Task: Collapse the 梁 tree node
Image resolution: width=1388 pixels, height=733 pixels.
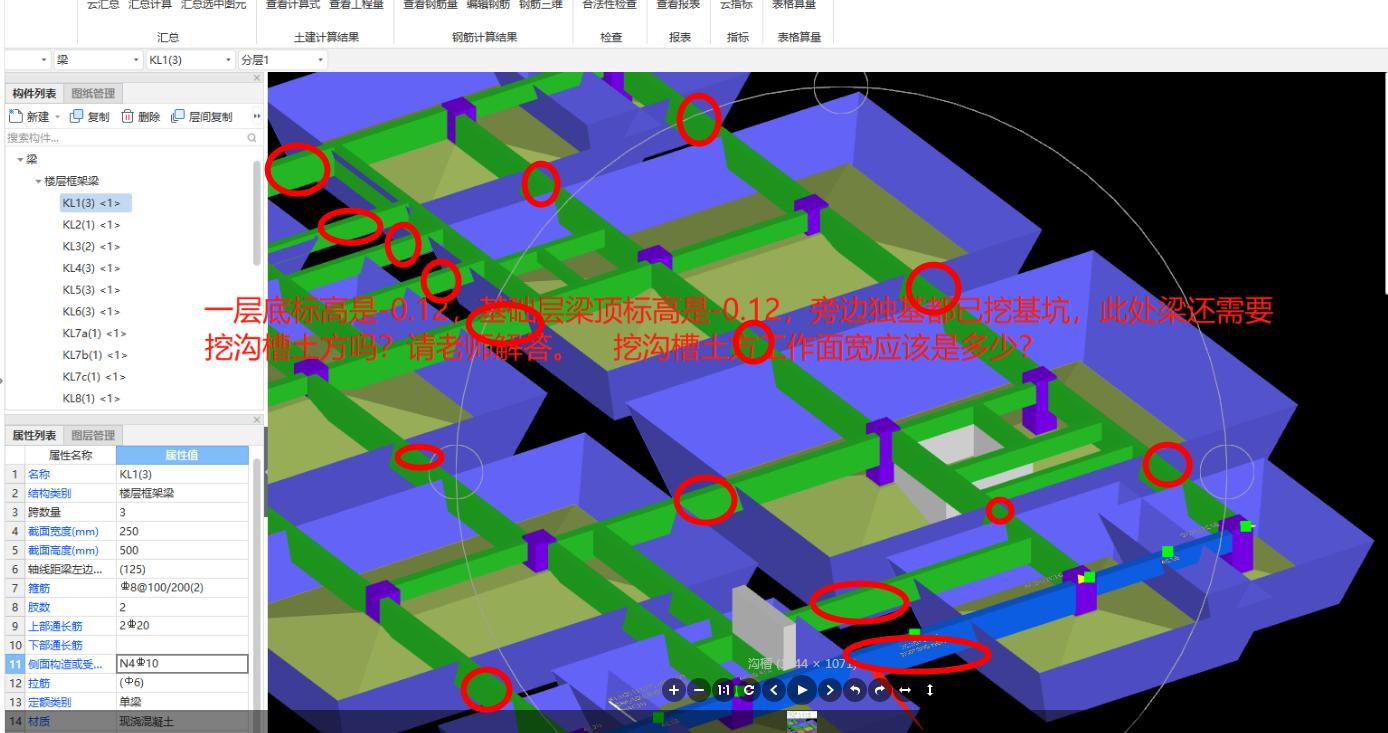Action: 19,159
